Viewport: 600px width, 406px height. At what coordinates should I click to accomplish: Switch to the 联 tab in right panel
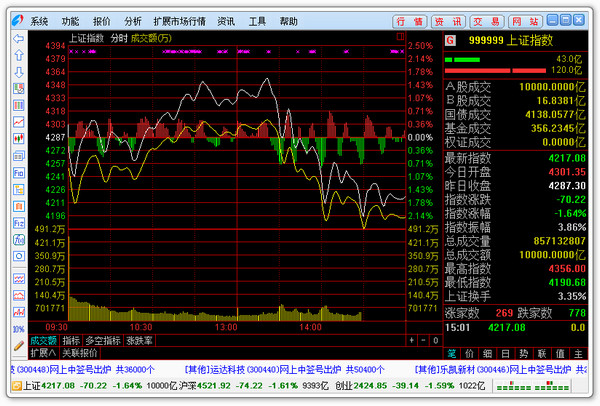pos(542,354)
